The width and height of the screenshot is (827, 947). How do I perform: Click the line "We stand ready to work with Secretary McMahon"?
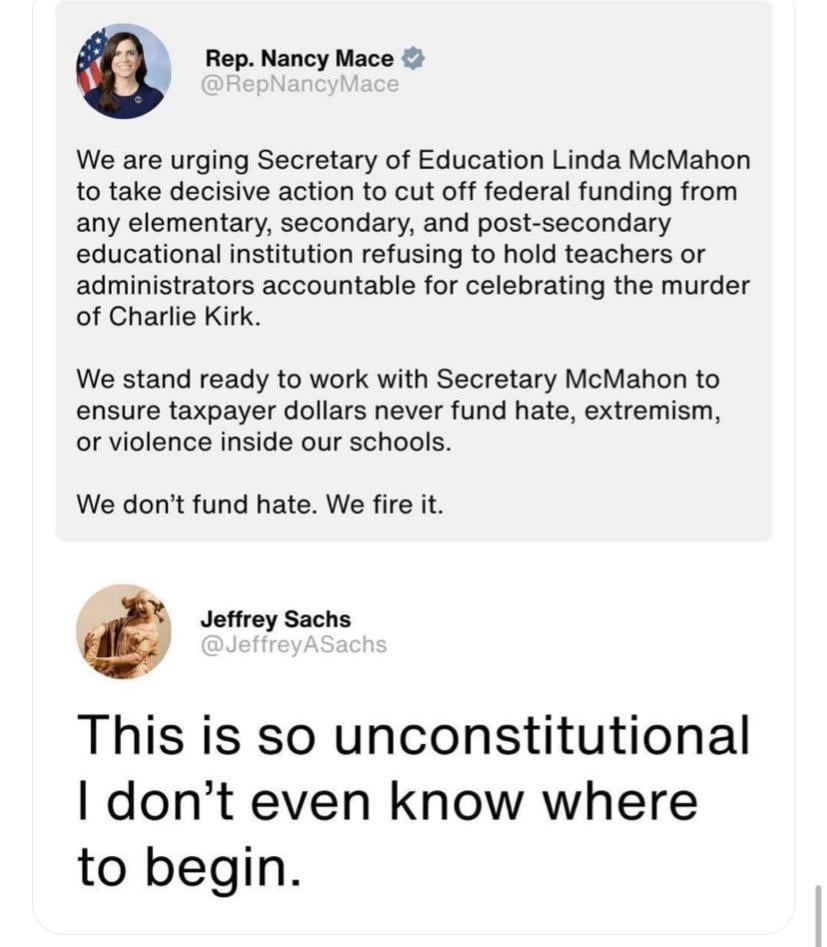(397, 380)
